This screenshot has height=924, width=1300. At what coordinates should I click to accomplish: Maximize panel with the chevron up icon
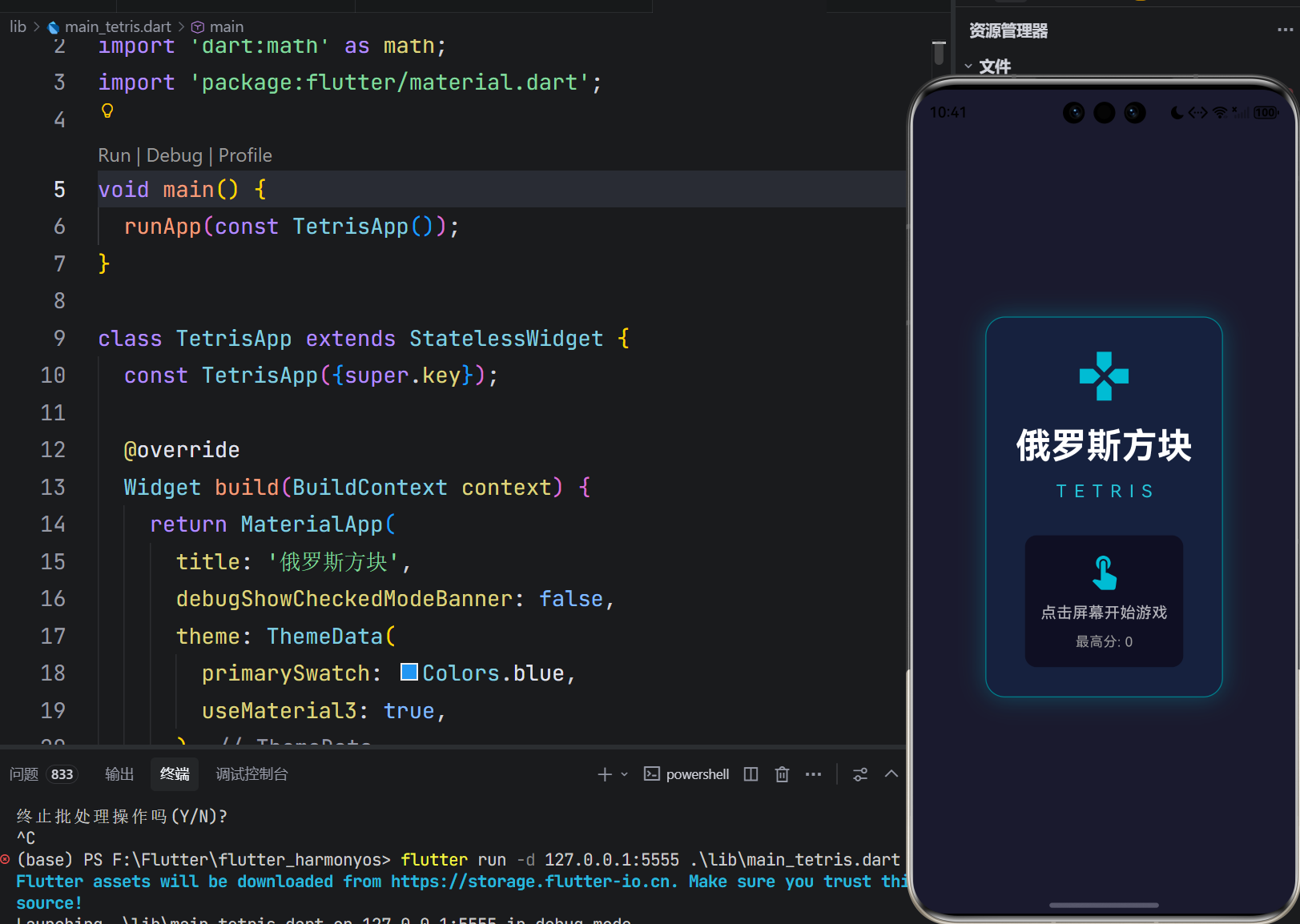891,773
